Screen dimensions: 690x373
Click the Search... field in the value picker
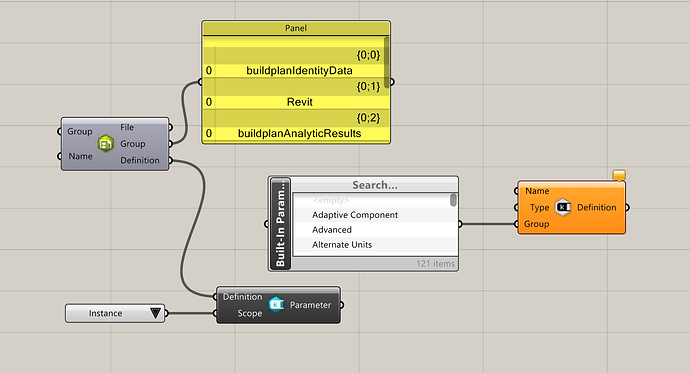tap(375, 185)
